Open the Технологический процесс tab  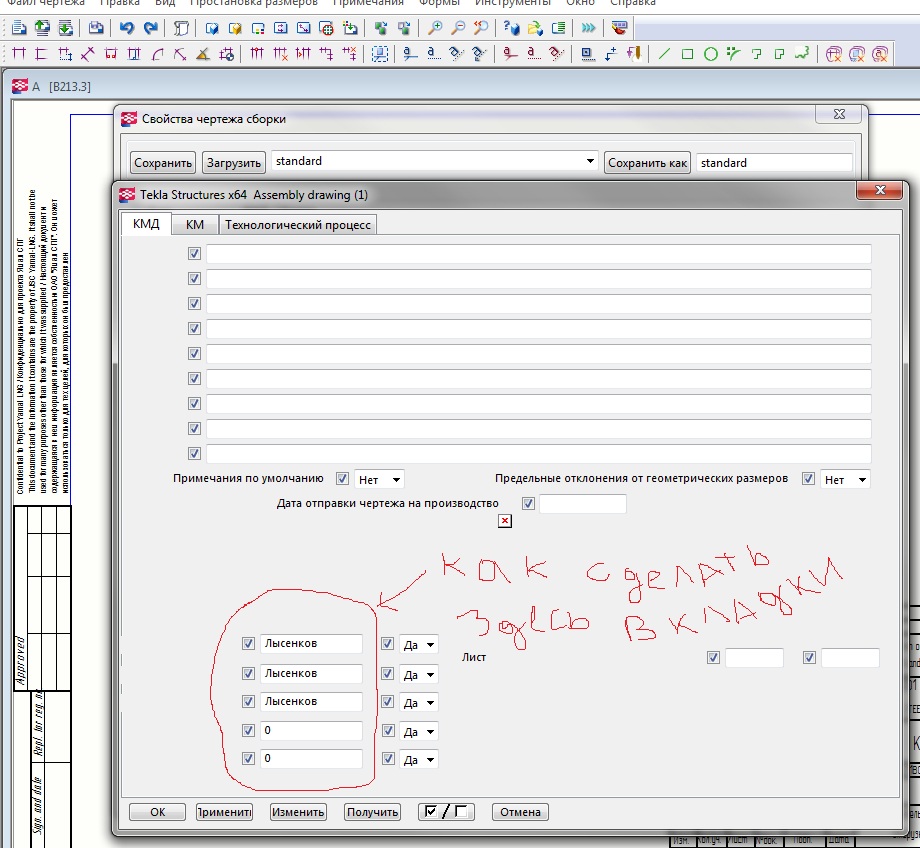[x=298, y=225]
